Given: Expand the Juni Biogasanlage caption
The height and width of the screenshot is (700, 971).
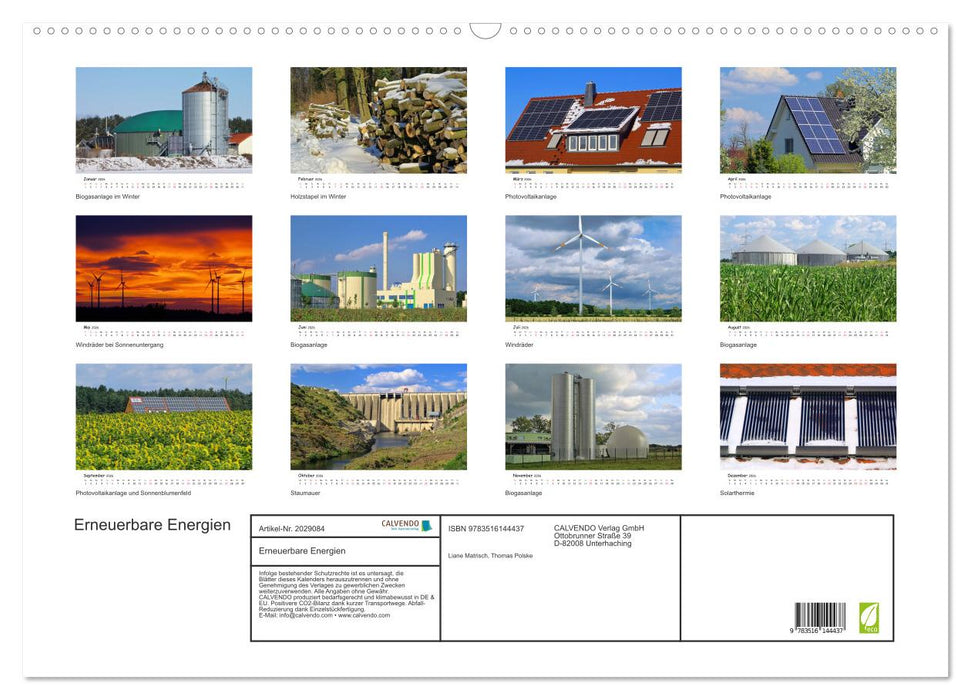Looking at the screenshot, I should (306, 343).
